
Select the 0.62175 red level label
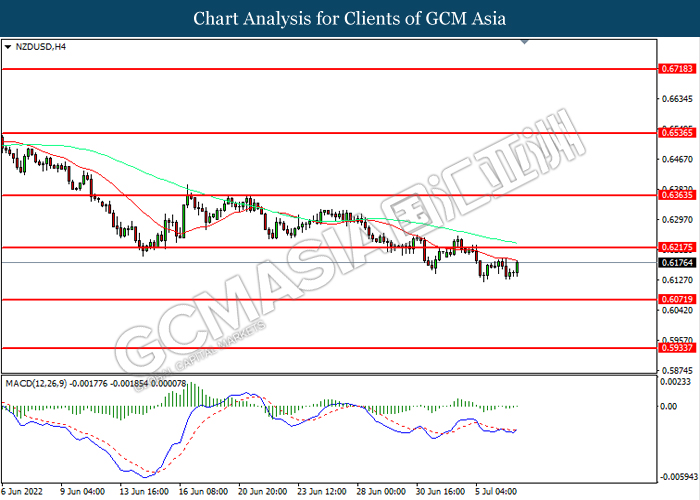click(677, 247)
